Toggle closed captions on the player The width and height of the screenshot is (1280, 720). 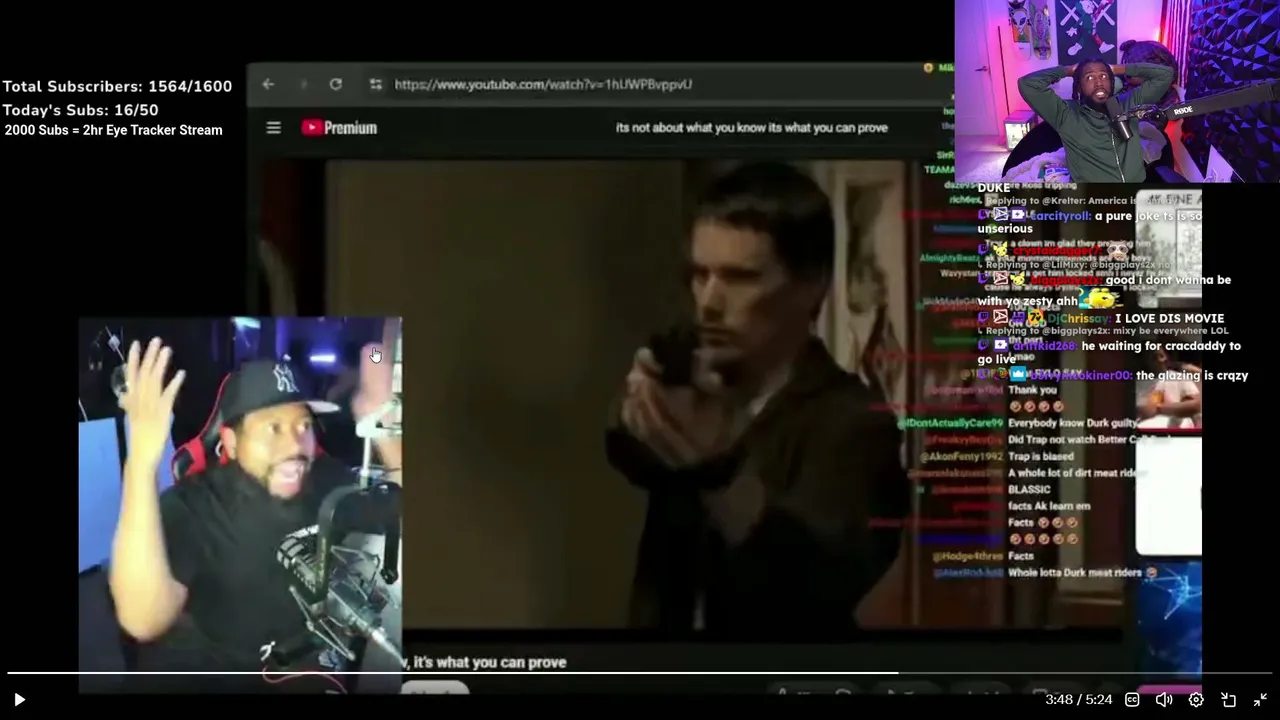click(x=1132, y=700)
